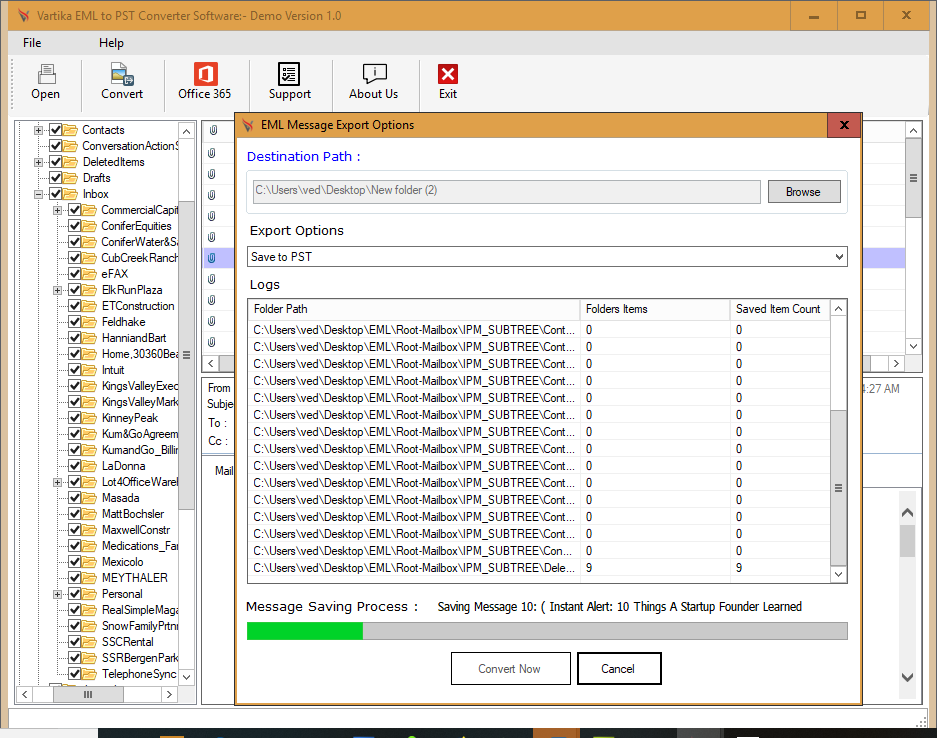Click the Convert Now button
The width and height of the screenshot is (937, 738).
[x=510, y=669]
